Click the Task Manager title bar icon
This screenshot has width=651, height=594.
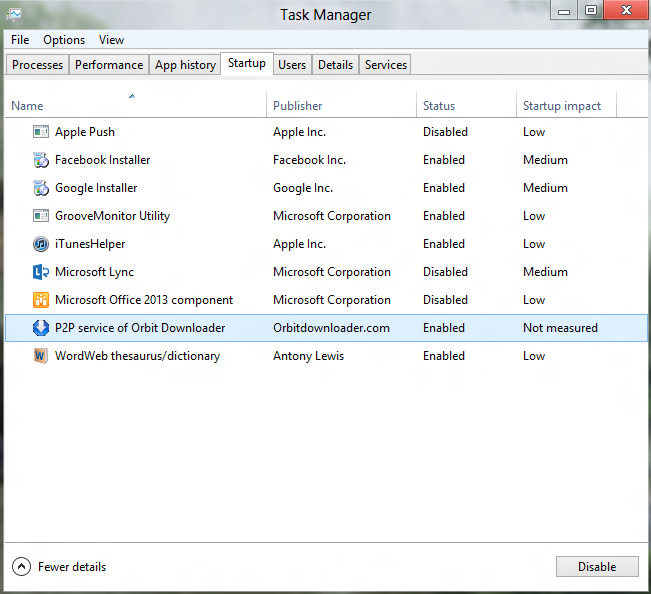[14, 14]
